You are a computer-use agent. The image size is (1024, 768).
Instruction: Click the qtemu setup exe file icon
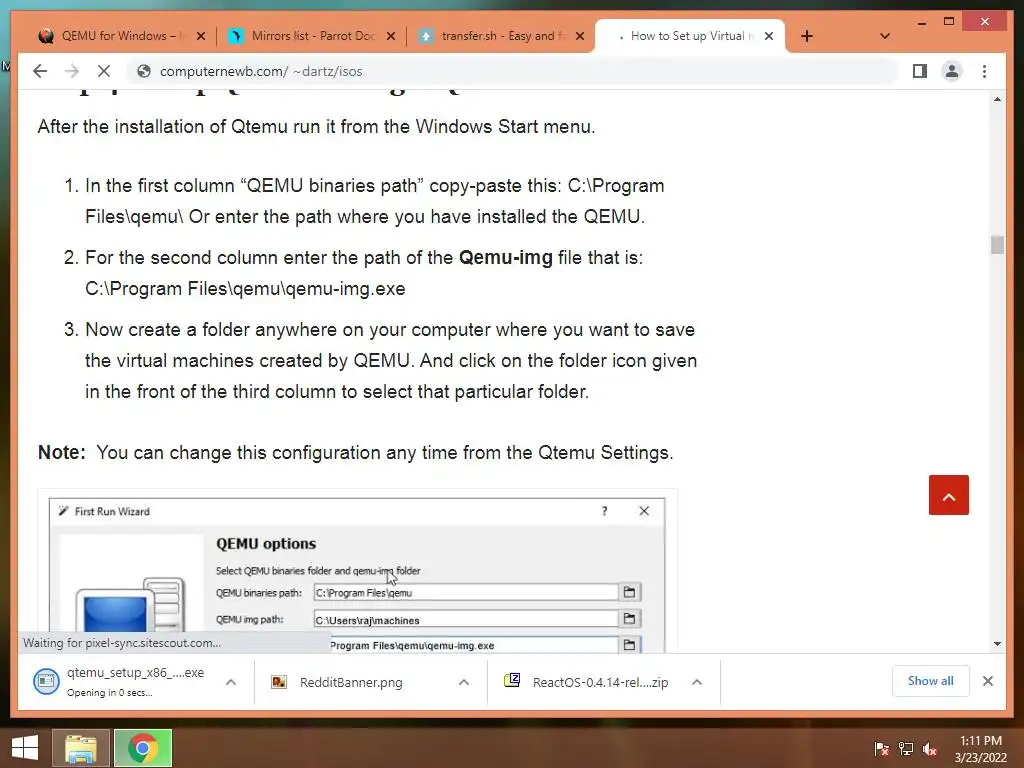[46, 682]
